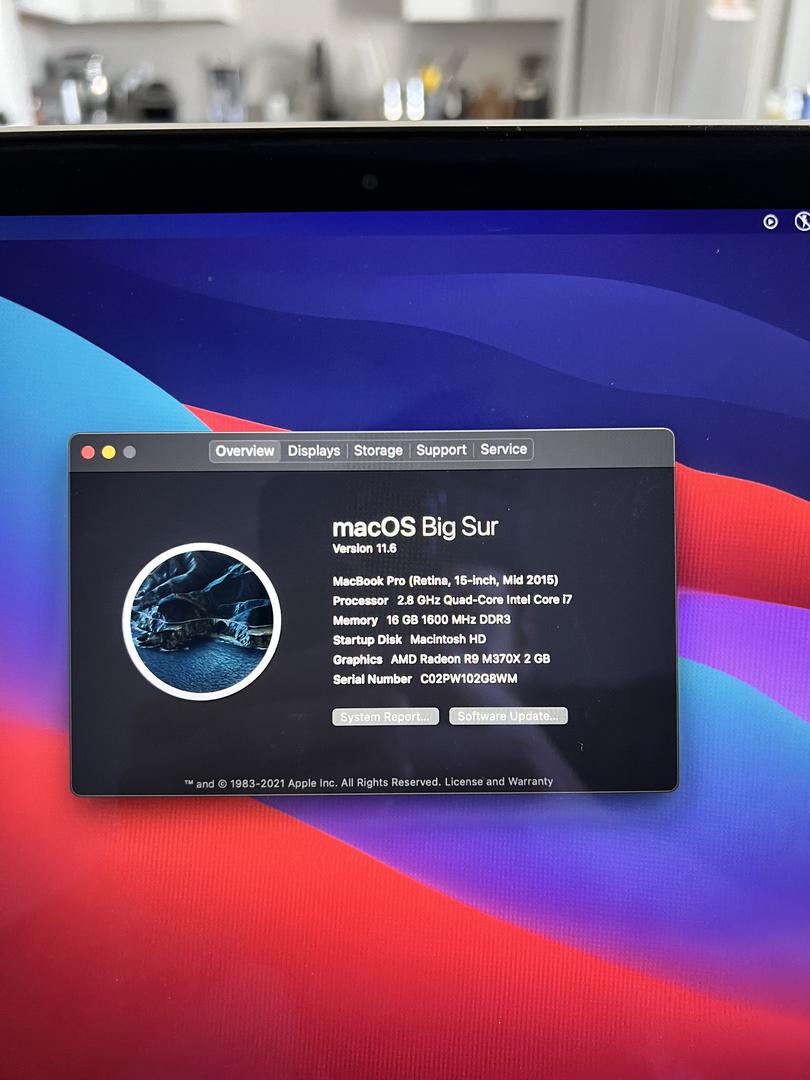
Task: Switch to the Displays tab
Action: tap(314, 450)
